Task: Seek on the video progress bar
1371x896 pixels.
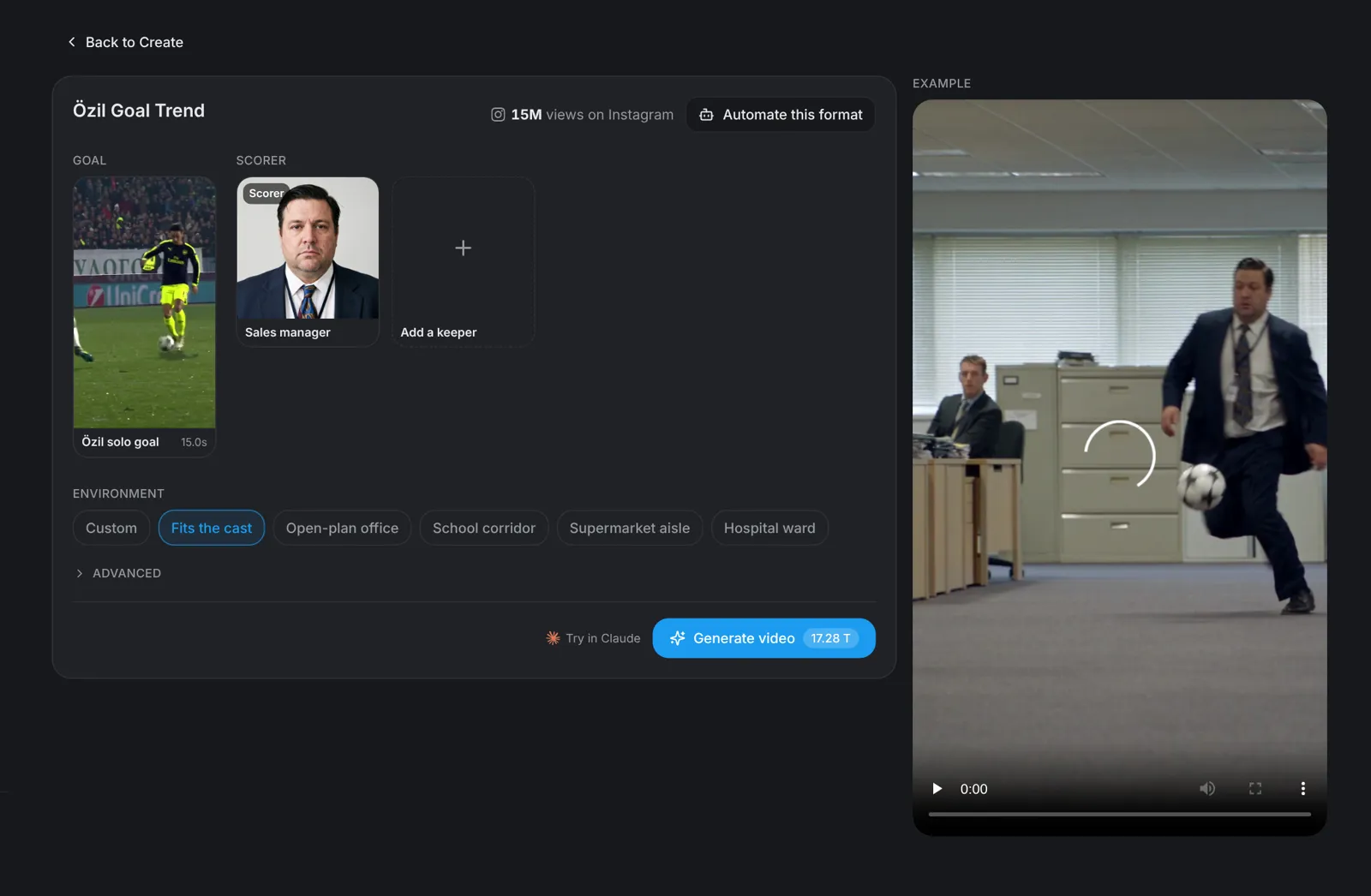Action: 1119,814
